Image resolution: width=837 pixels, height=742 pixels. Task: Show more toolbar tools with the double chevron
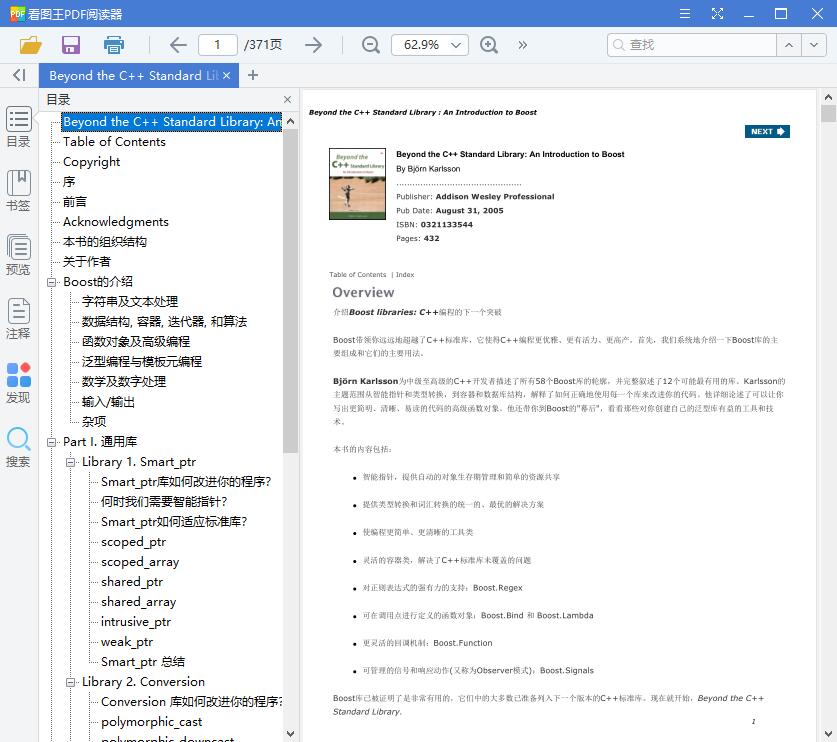point(523,45)
